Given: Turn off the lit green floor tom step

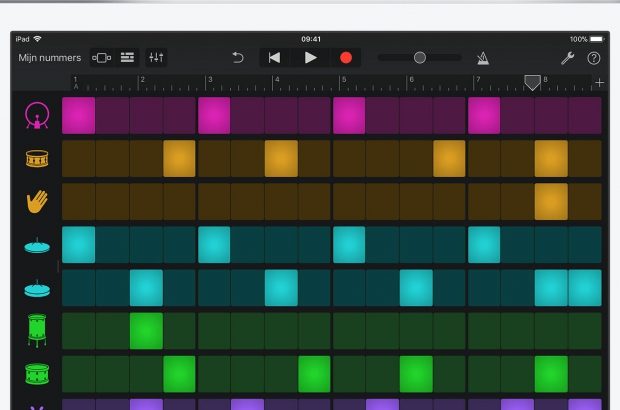Looking at the screenshot, I should pos(146,330).
